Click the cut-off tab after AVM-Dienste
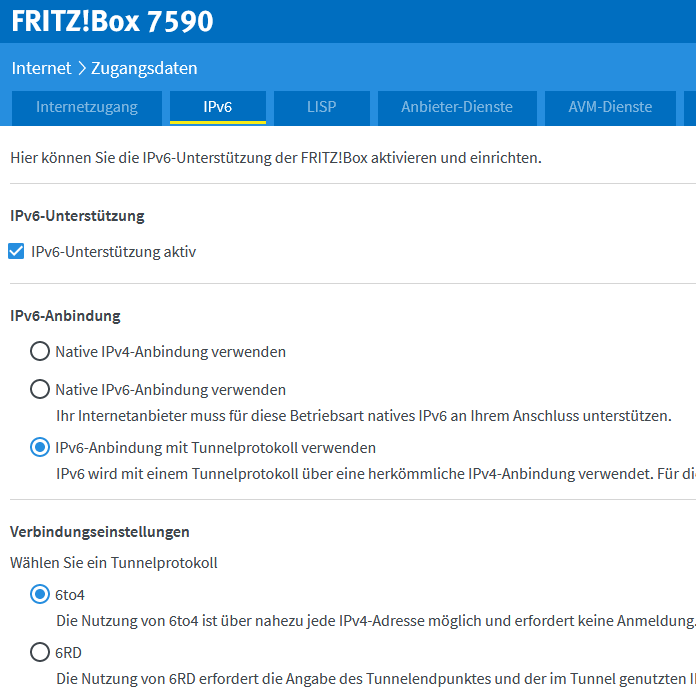 coord(690,107)
